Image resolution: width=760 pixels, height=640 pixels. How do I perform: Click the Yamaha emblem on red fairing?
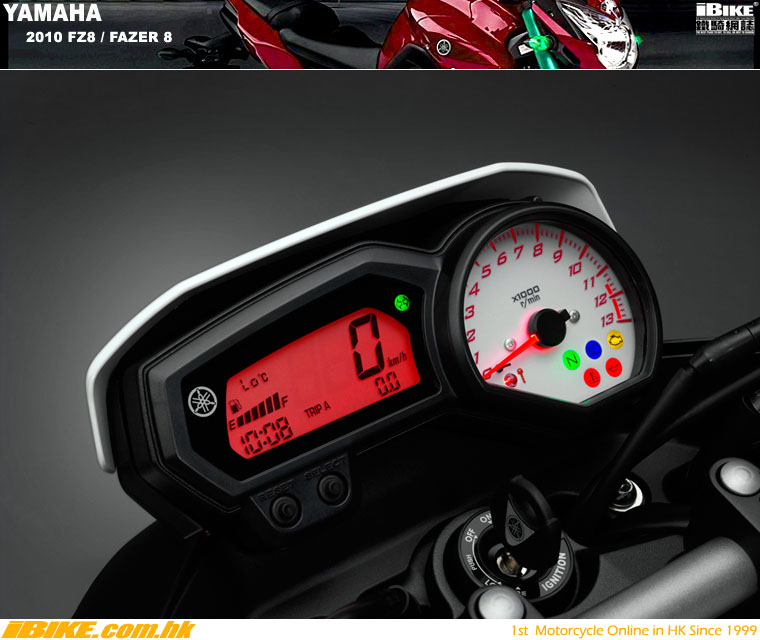pyautogui.click(x=443, y=47)
